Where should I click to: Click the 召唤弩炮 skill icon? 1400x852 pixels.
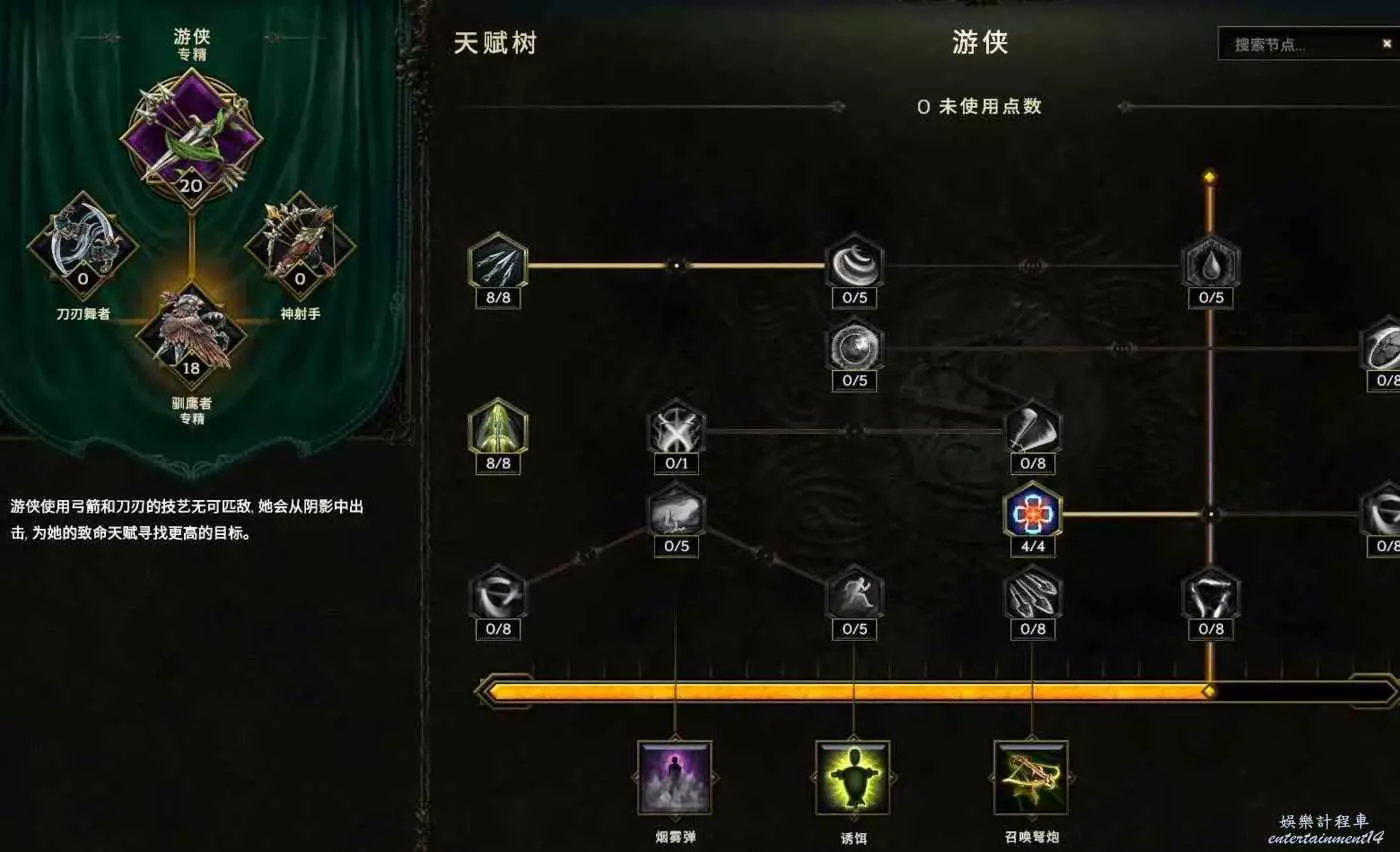[1031, 778]
